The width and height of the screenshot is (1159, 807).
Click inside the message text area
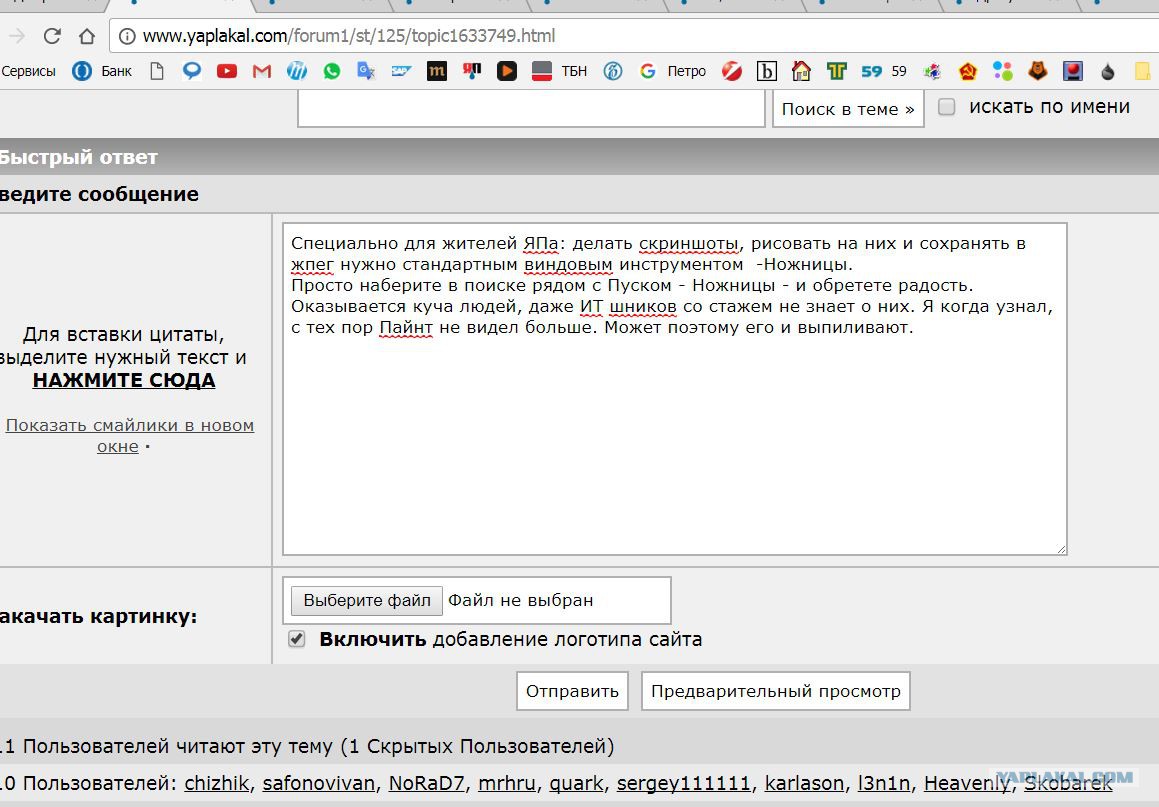[674, 389]
